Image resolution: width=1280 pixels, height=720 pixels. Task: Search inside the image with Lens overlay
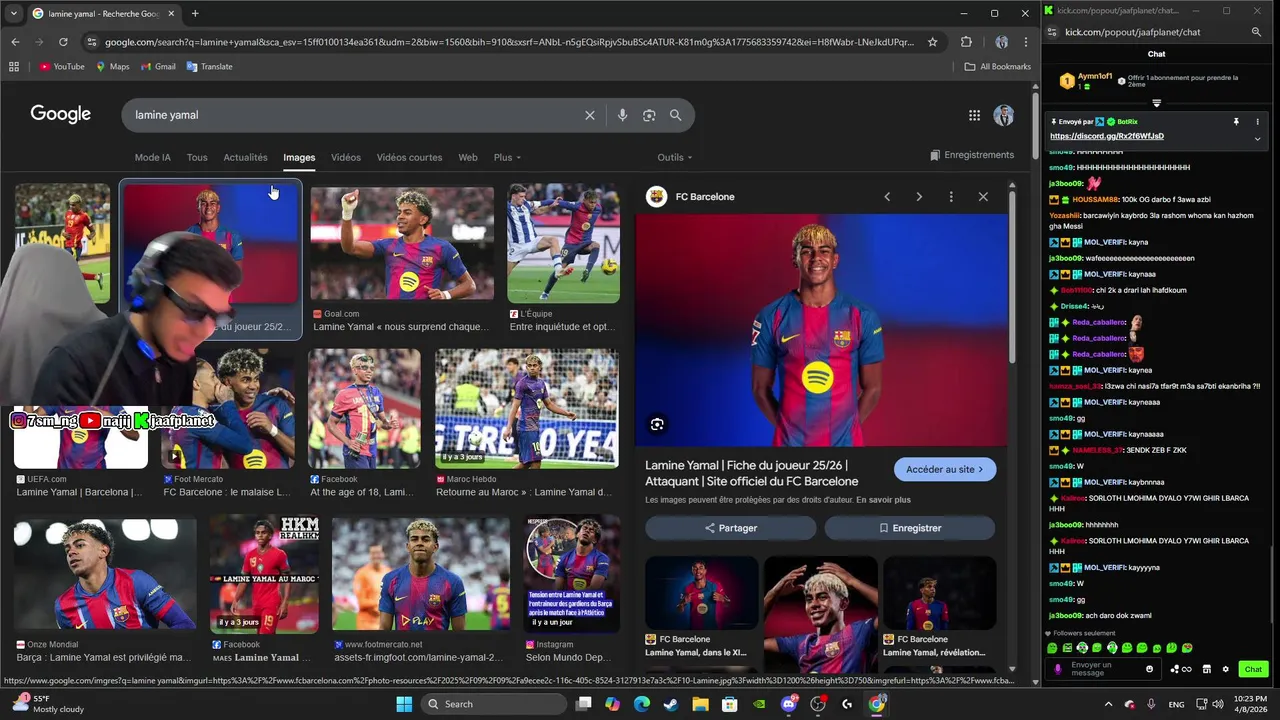tap(657, 424)
